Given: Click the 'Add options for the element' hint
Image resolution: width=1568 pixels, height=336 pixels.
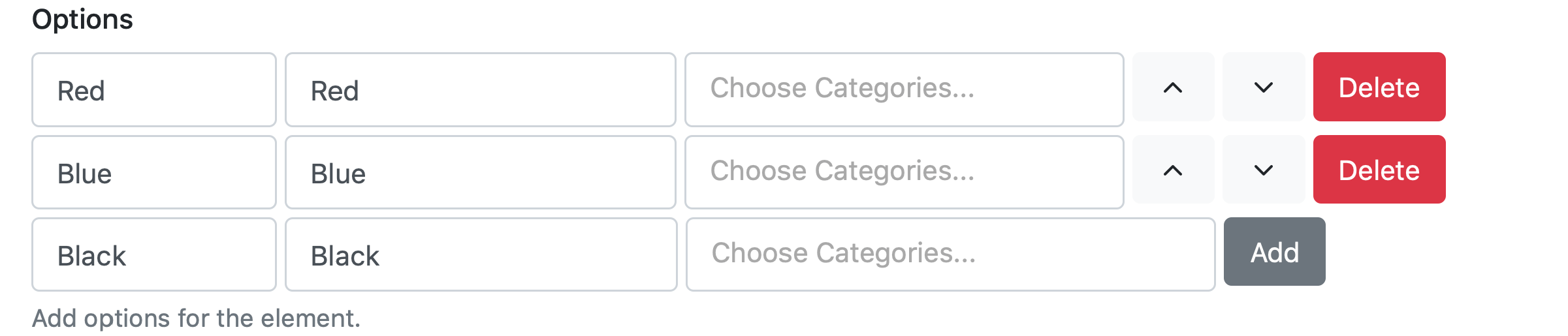Looking at the screenshot, I should coord(196,318).
